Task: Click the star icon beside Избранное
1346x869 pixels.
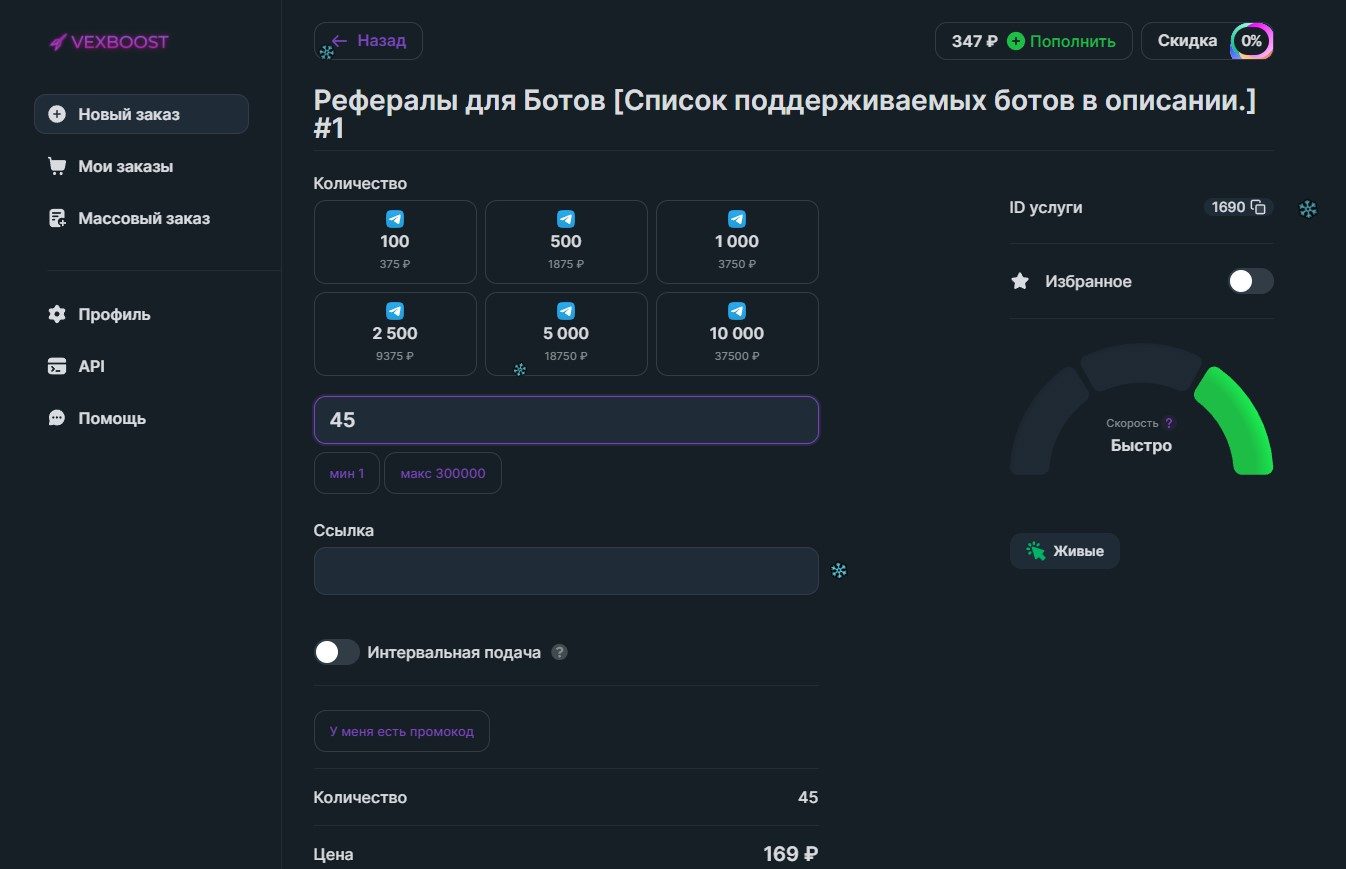Action: [x=1020, y=282]
